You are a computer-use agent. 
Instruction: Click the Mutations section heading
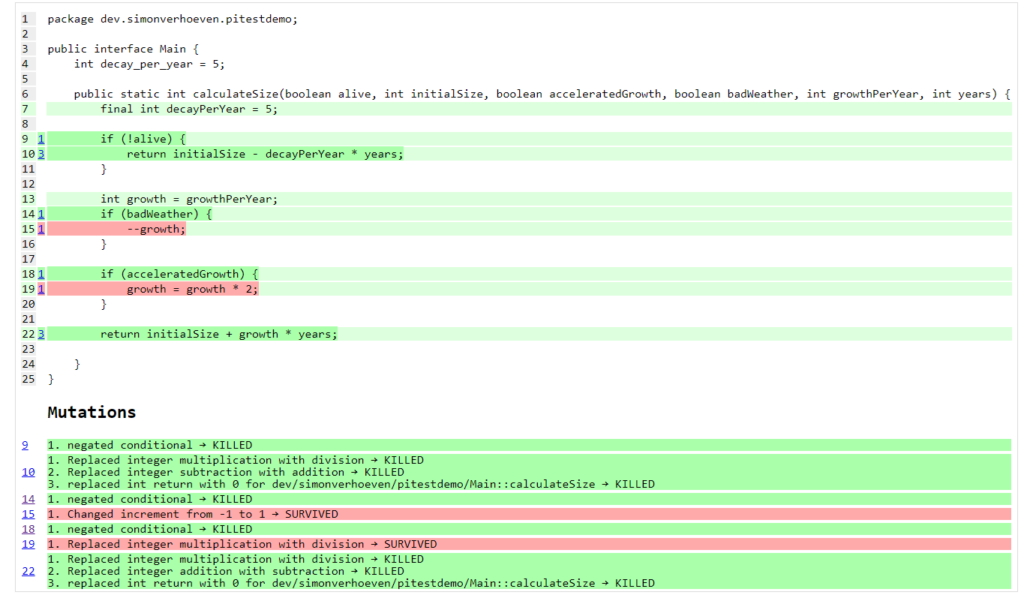91,411
